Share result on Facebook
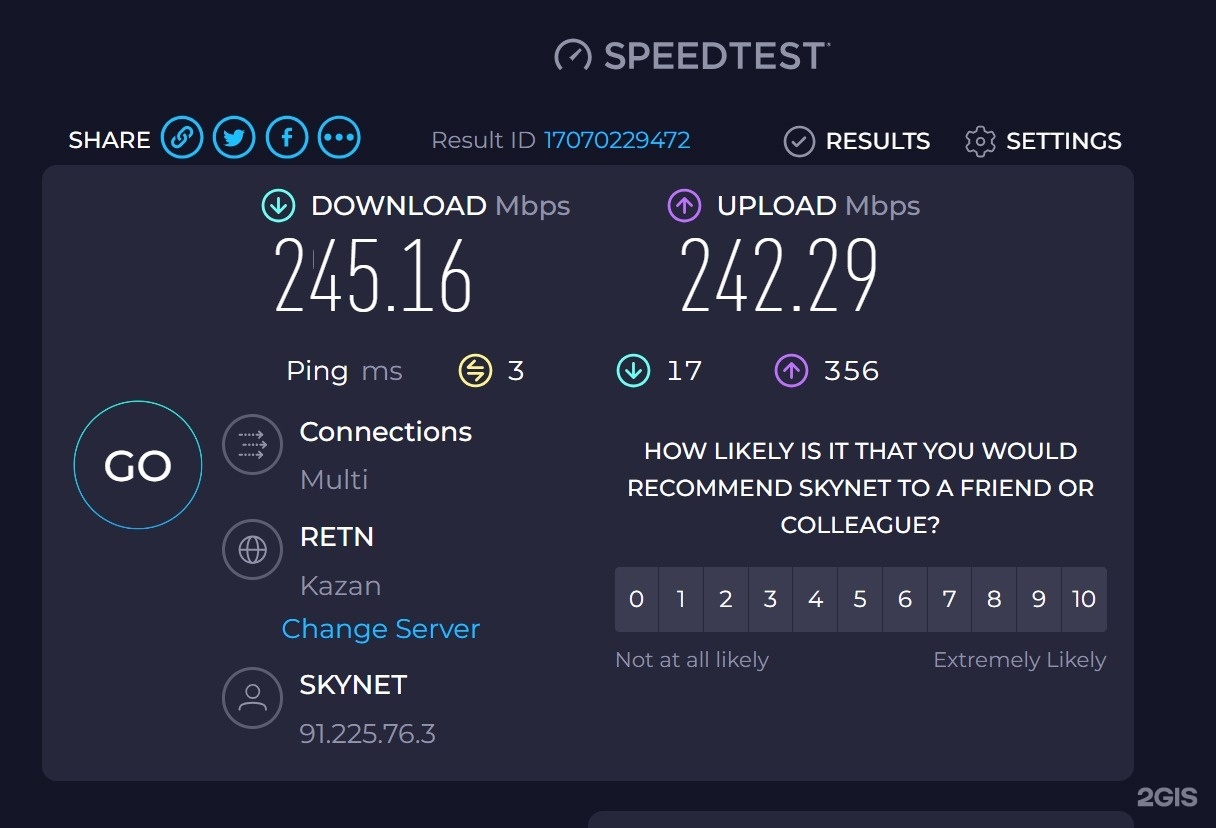The width and height of the screenshot is (1216, 828). point(287,138)
